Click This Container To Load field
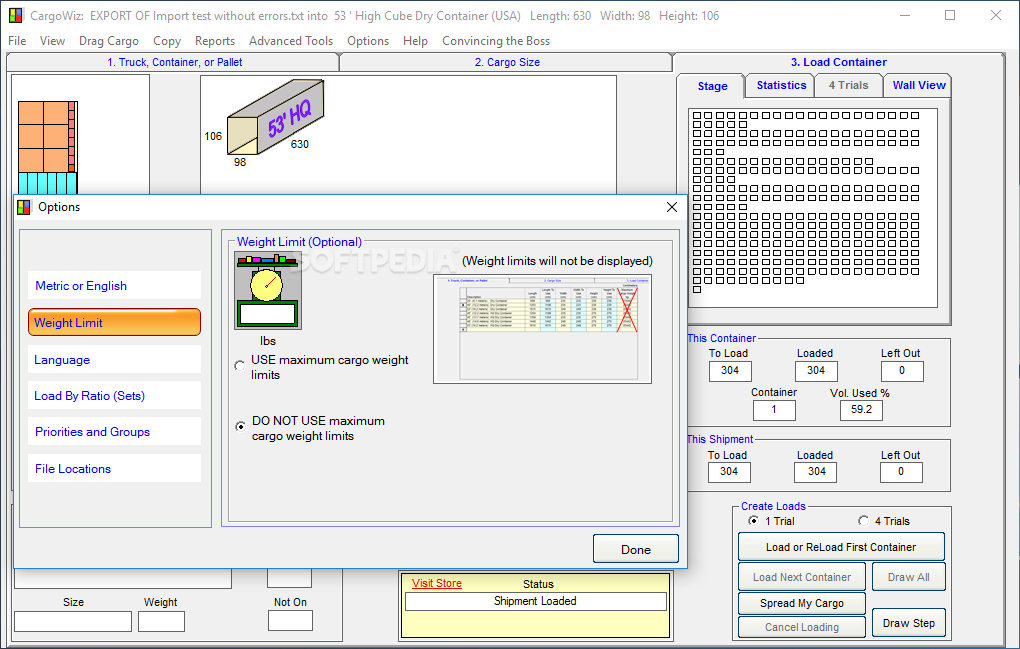The image size is (1020, 649). (730, 371)
